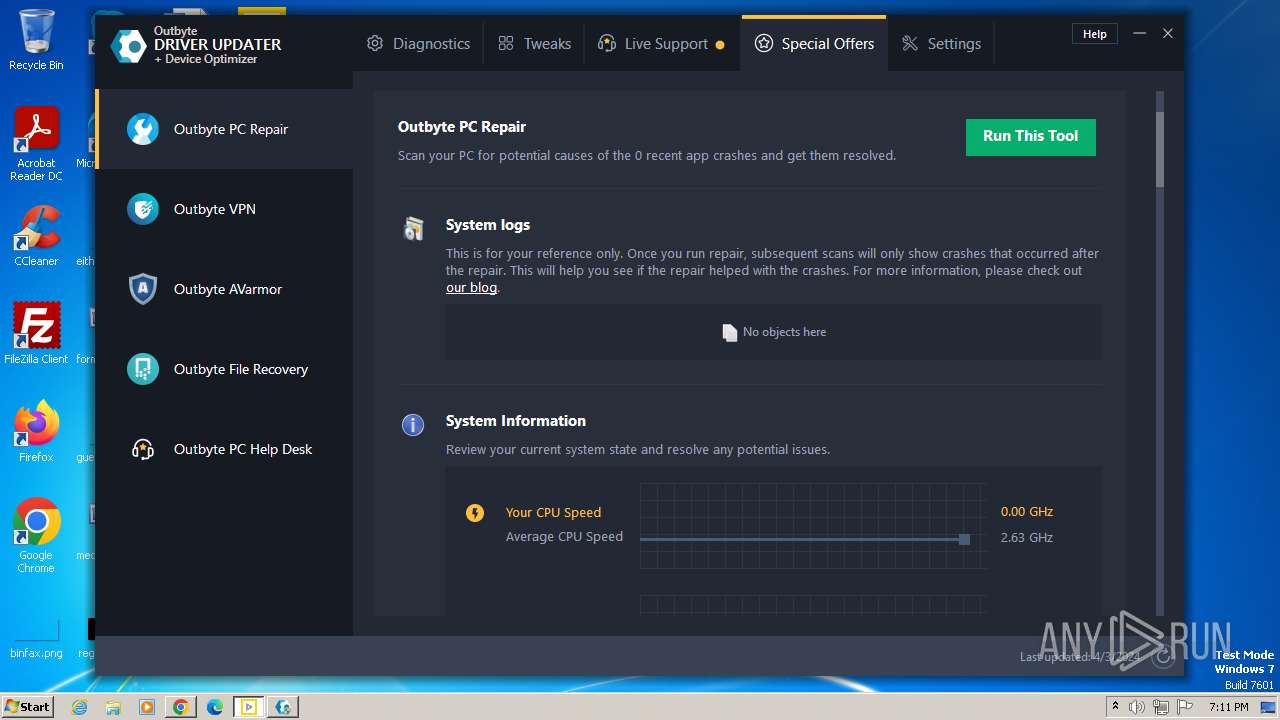Image resolution: width=1280 pixels, height=720 pixels.
Task: Click the '0.00 GHz' value
Action: point(1027,512)
